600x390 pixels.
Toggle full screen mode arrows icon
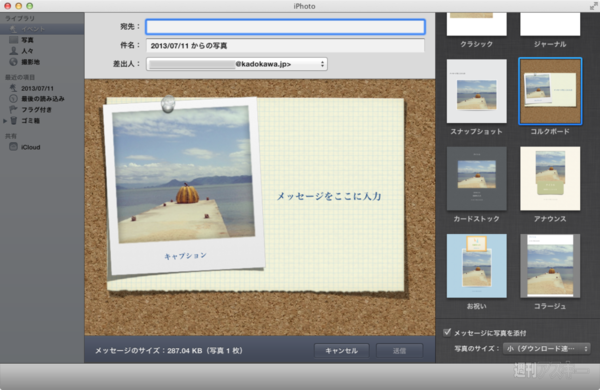click(x=593, y=6)
